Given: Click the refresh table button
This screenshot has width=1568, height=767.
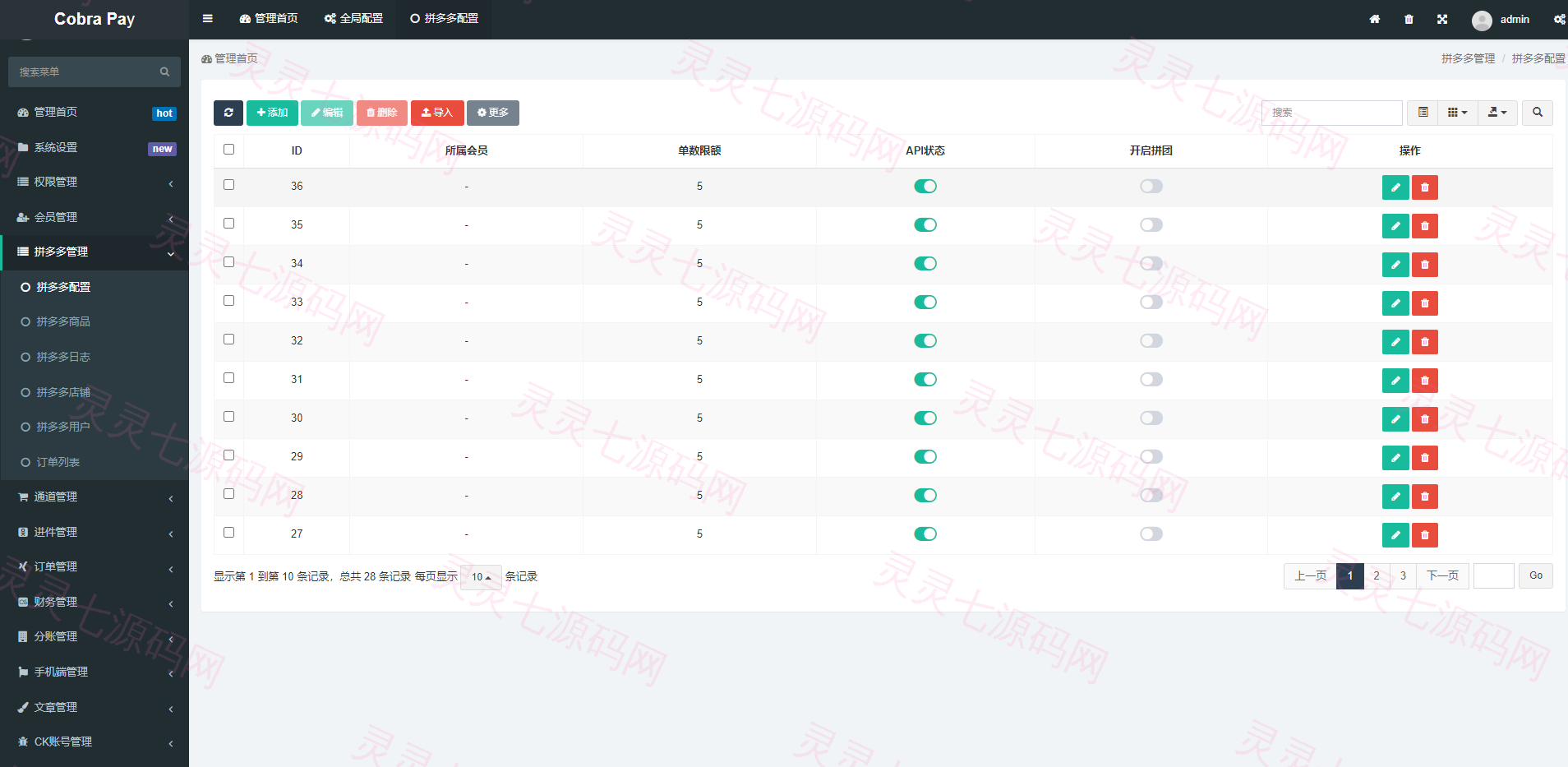Looking at the screenshot, I should click(228, 113).
